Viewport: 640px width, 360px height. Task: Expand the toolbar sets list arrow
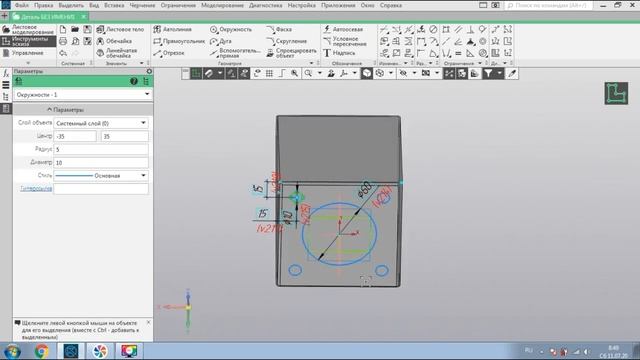click(28, 63)
